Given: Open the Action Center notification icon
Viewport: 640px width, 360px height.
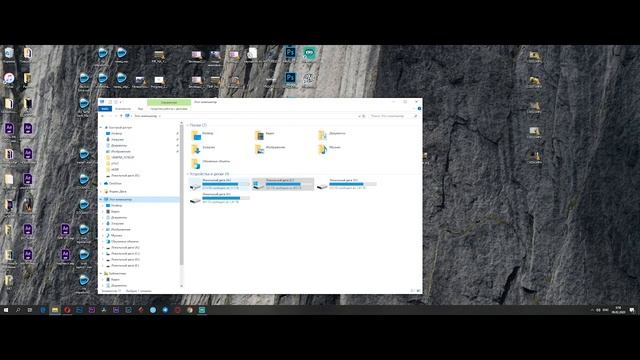Looking at the screenshot, I should click(x=632, y=310).
